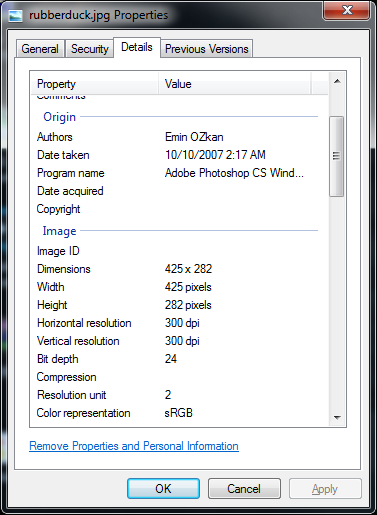
Task: Select the Bit depth value 24
Action: (171, 359)
